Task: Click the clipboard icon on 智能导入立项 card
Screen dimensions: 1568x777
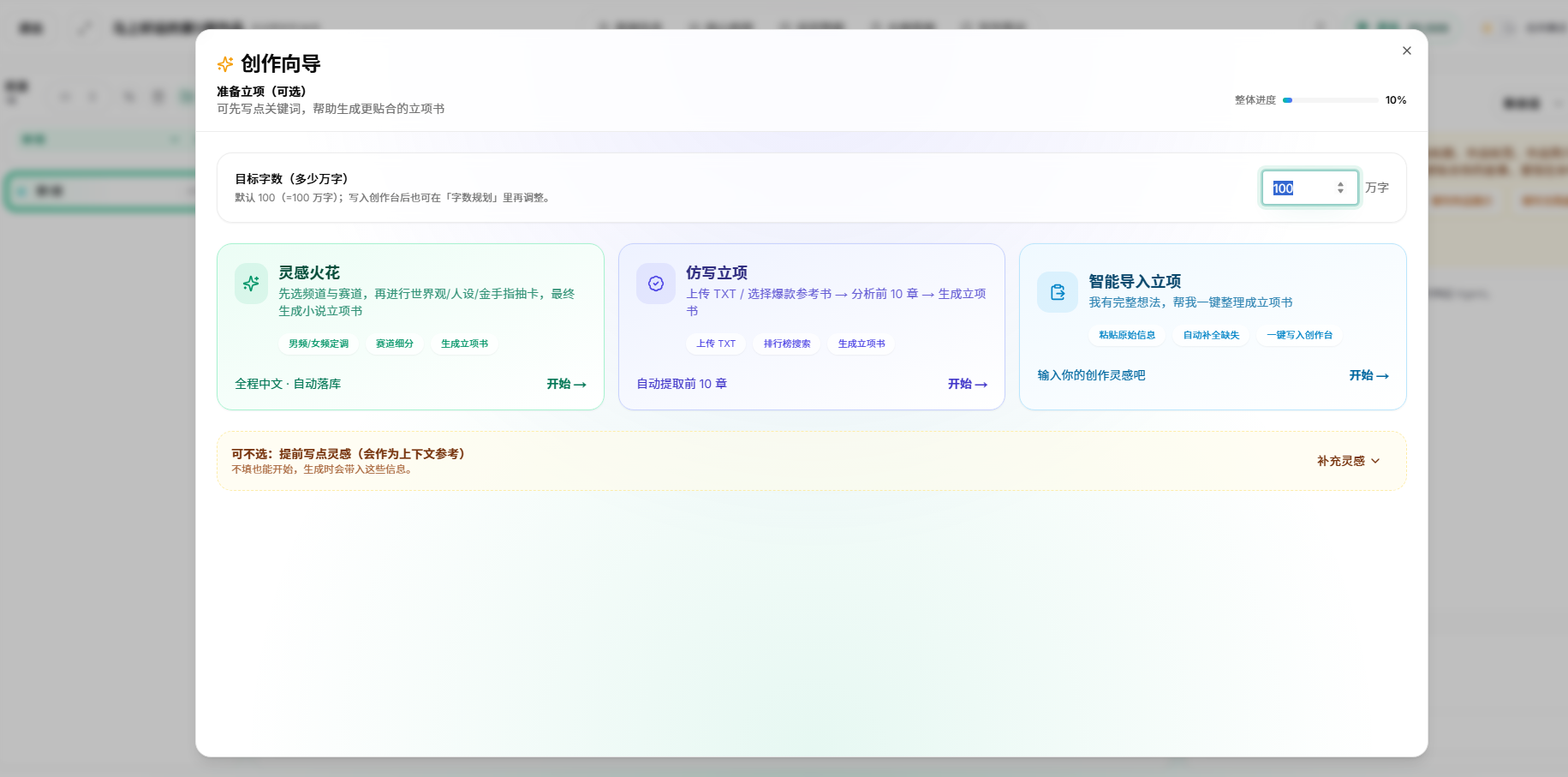Action: 1057,291
